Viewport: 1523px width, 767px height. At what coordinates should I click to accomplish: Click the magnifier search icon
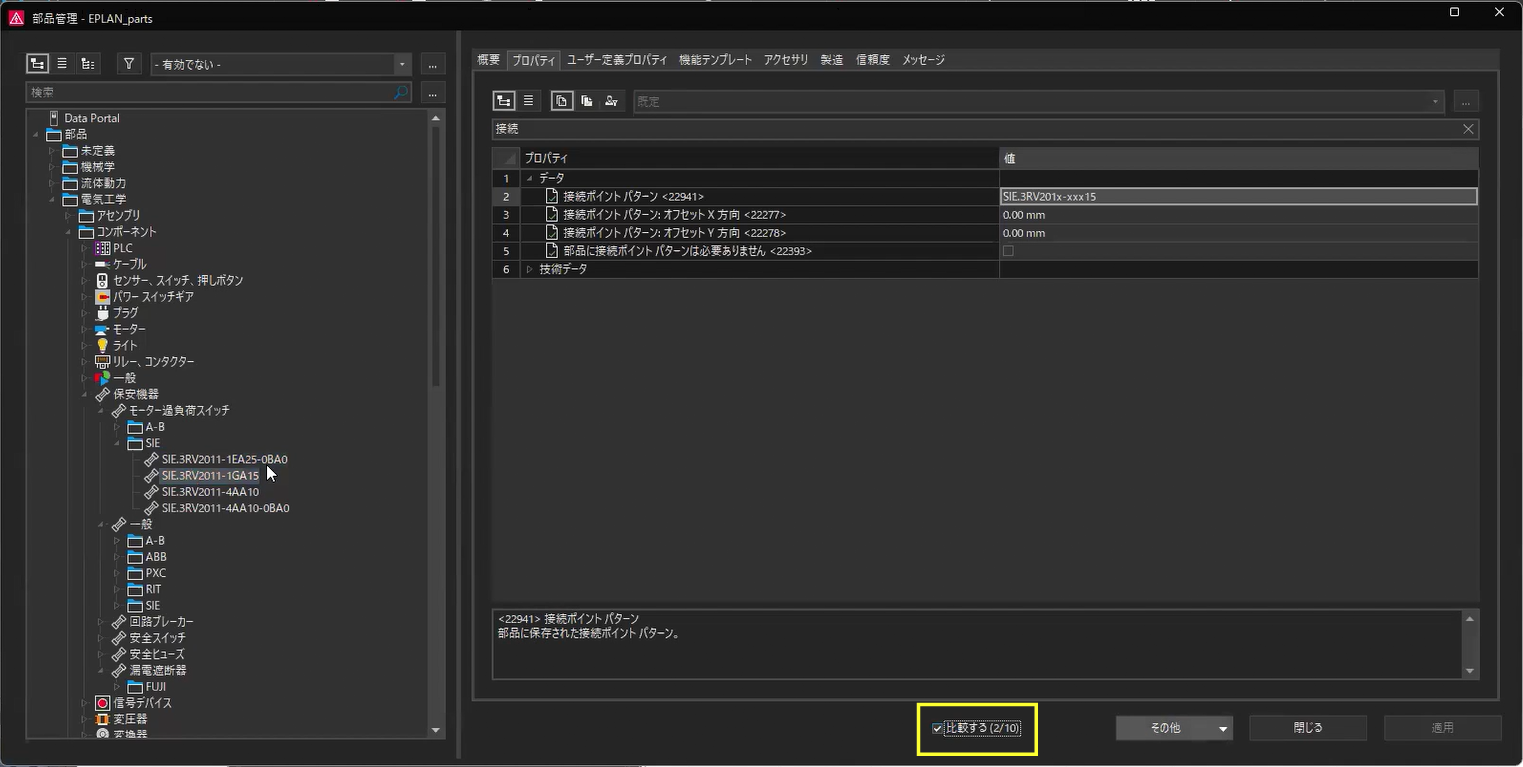coord(401,92)
